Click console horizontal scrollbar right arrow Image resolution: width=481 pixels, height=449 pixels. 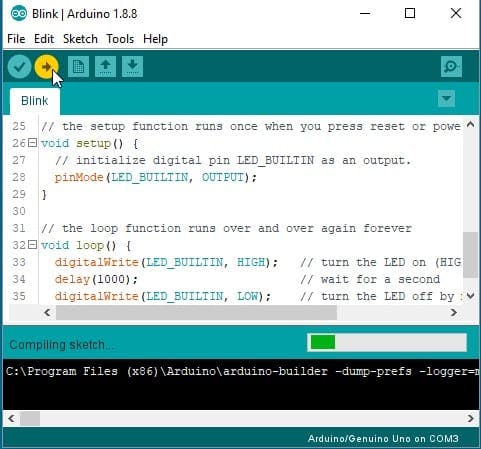[x=470, y=418]
